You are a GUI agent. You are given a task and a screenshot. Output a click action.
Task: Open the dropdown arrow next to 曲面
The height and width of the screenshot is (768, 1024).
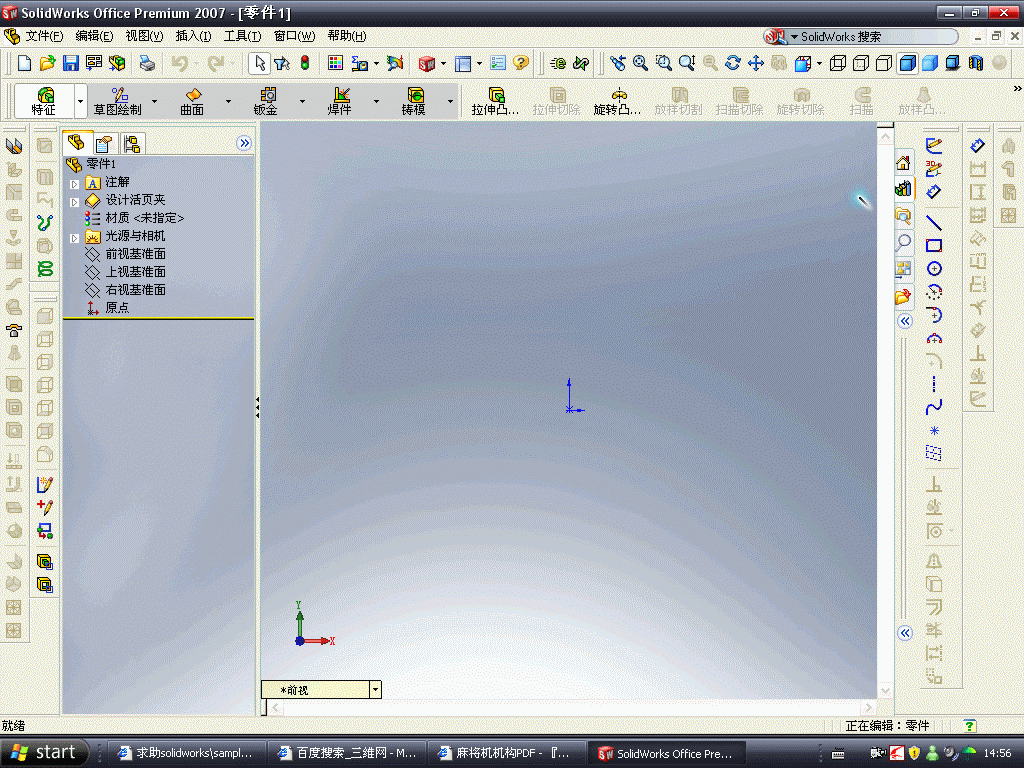click(x=228, y=101)
